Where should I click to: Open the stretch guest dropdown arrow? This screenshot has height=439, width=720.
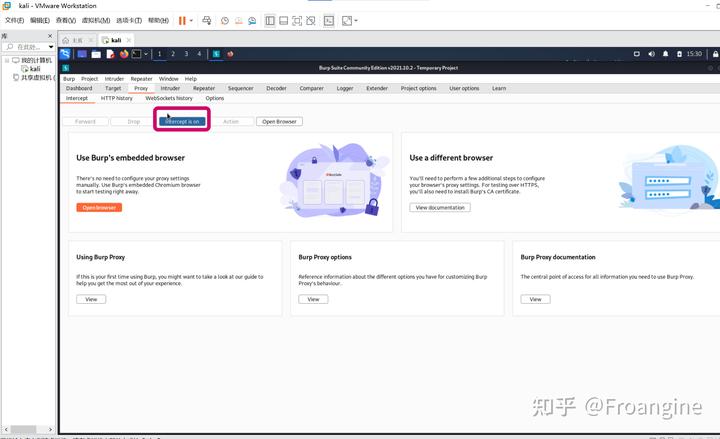pos(356,21)
